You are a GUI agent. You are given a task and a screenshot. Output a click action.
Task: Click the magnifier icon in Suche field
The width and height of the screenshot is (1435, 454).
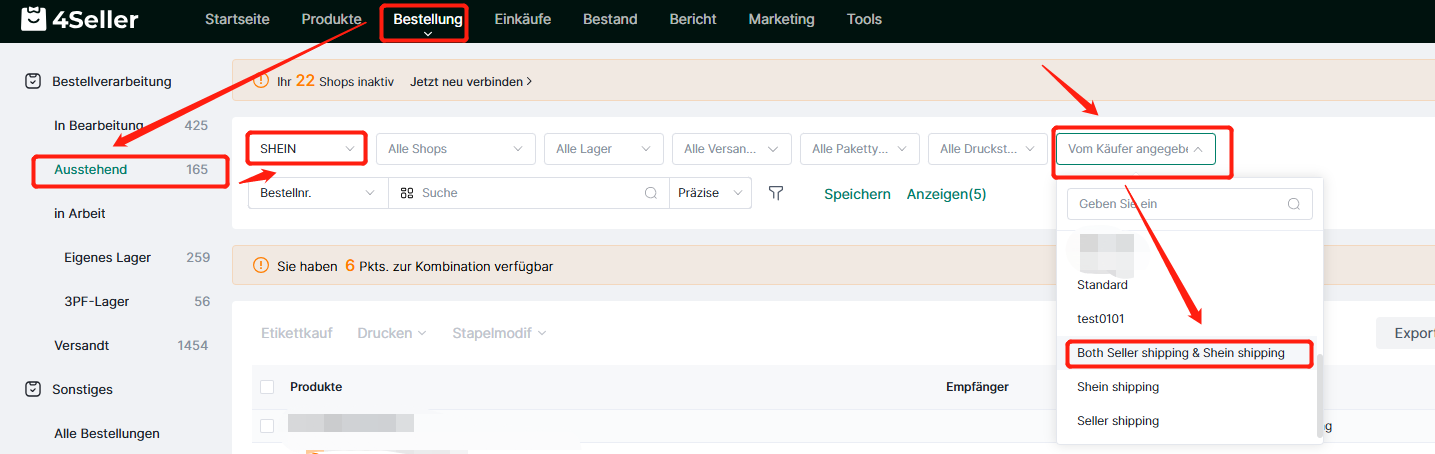[x=651, y=193]
